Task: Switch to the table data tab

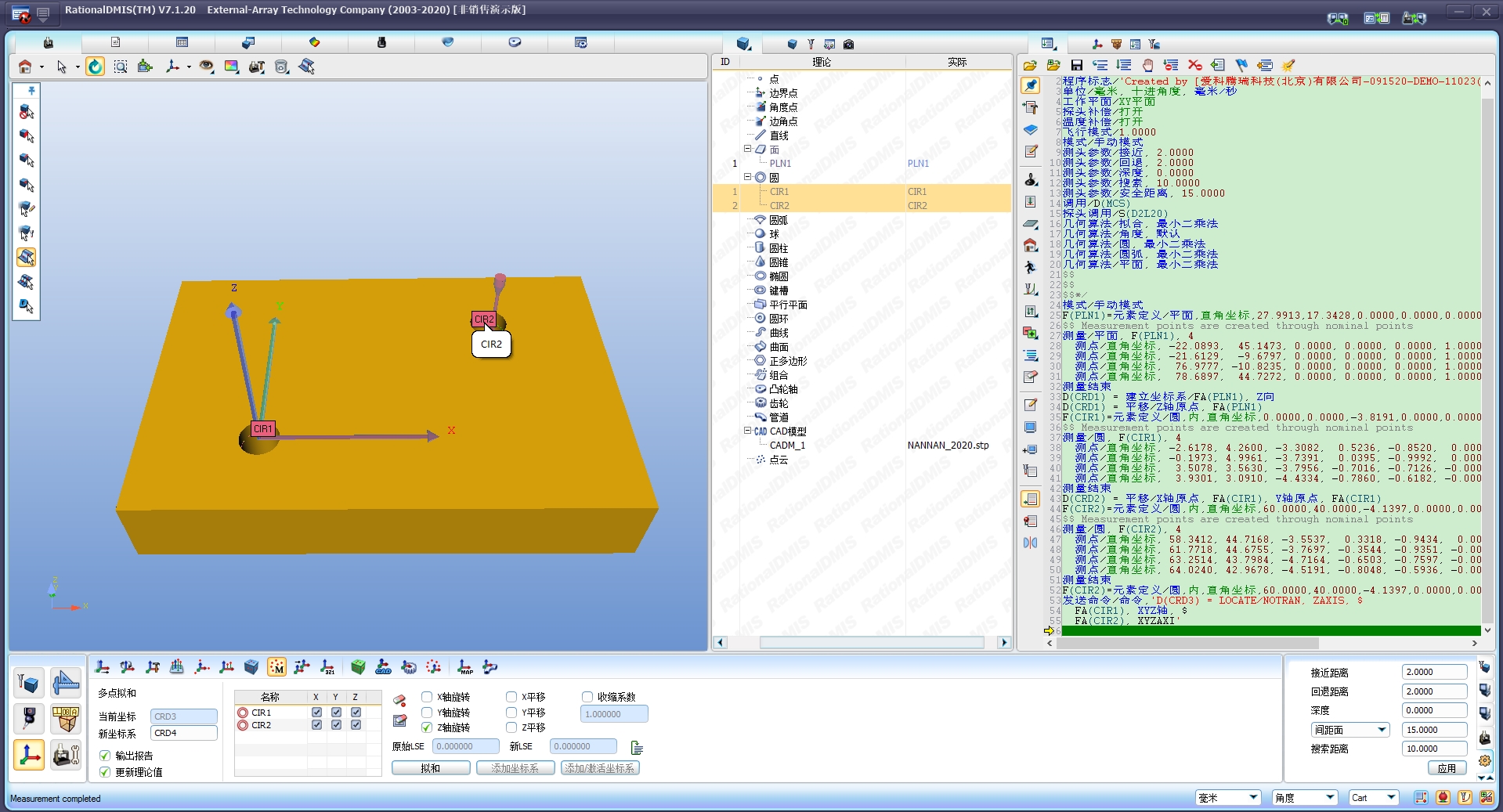Action: coord(182,42)
